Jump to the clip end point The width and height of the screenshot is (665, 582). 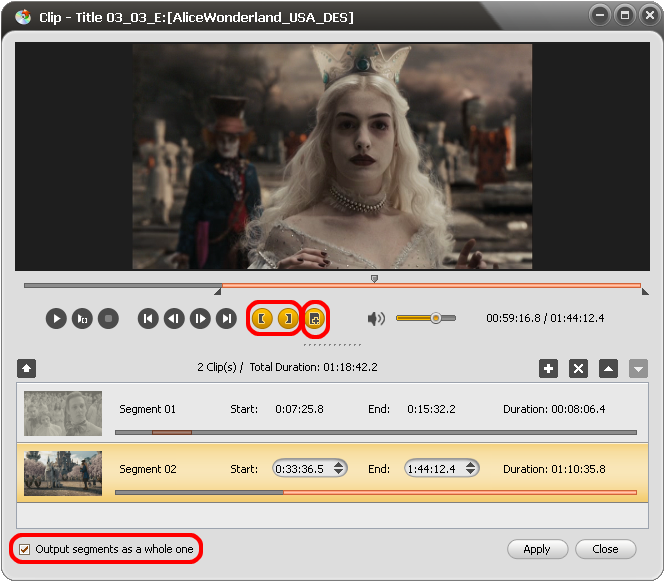(226, 319)
